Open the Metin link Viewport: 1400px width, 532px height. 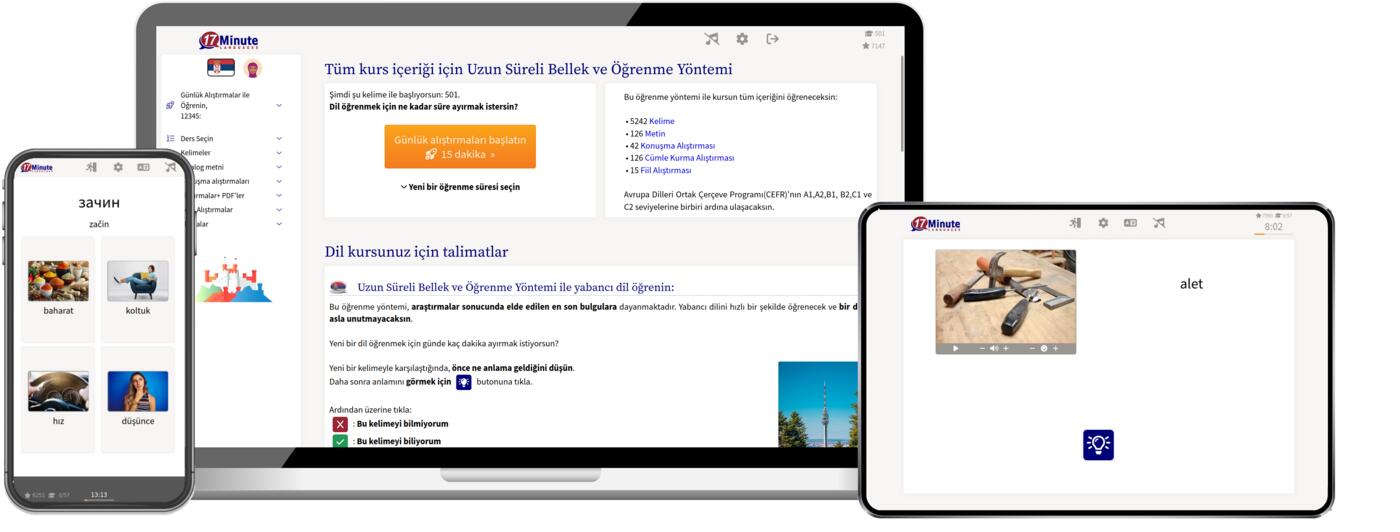[x=655, y=134]
